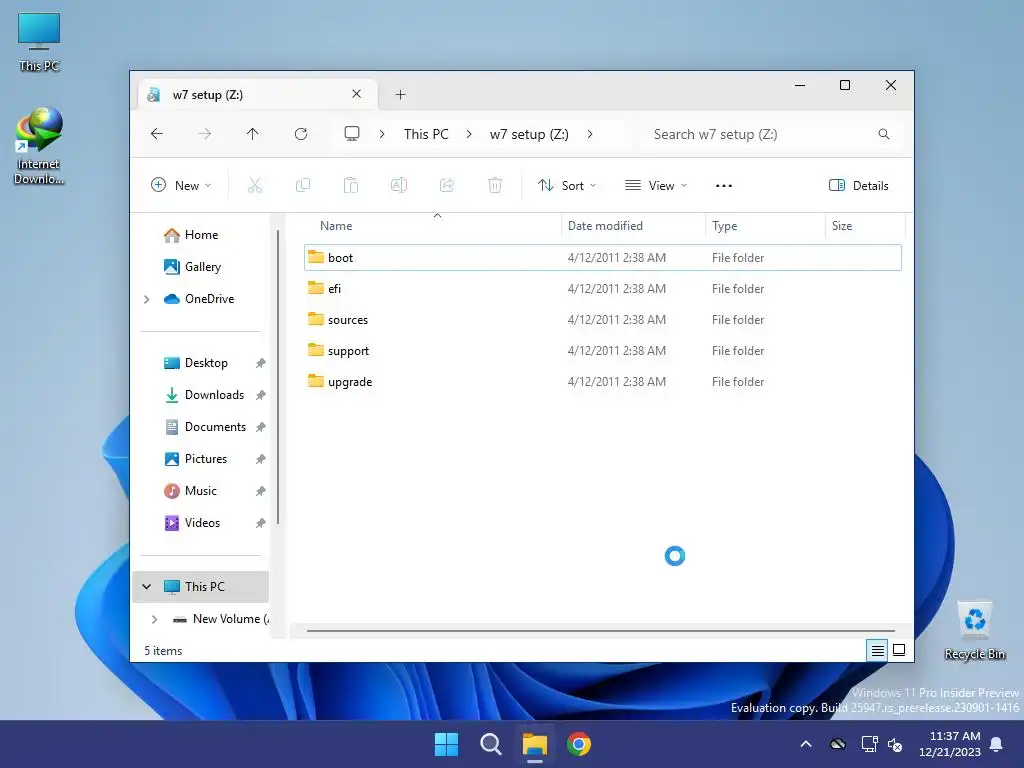Expand New Volume drive node
Image resolution: width=1024 pixels, height=768 pixels.
click(x=155, y=618)
